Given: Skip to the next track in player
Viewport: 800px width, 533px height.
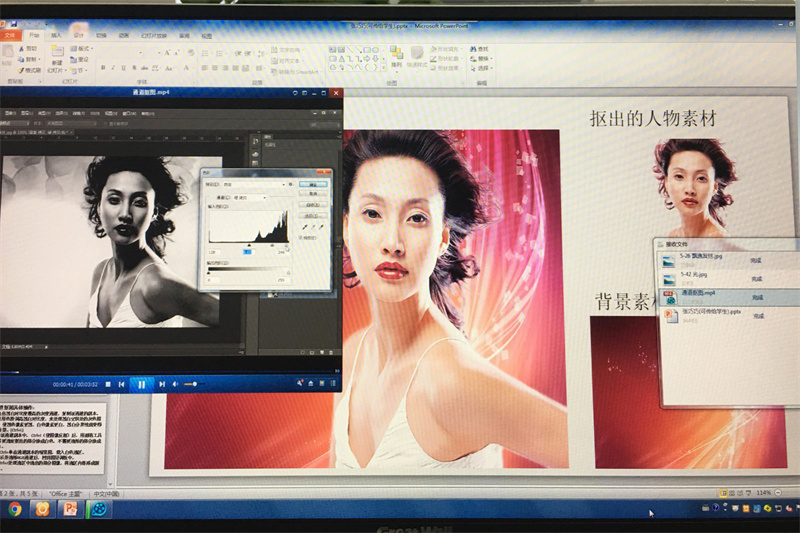Looking at the screenshot, I should coord(161,383).
